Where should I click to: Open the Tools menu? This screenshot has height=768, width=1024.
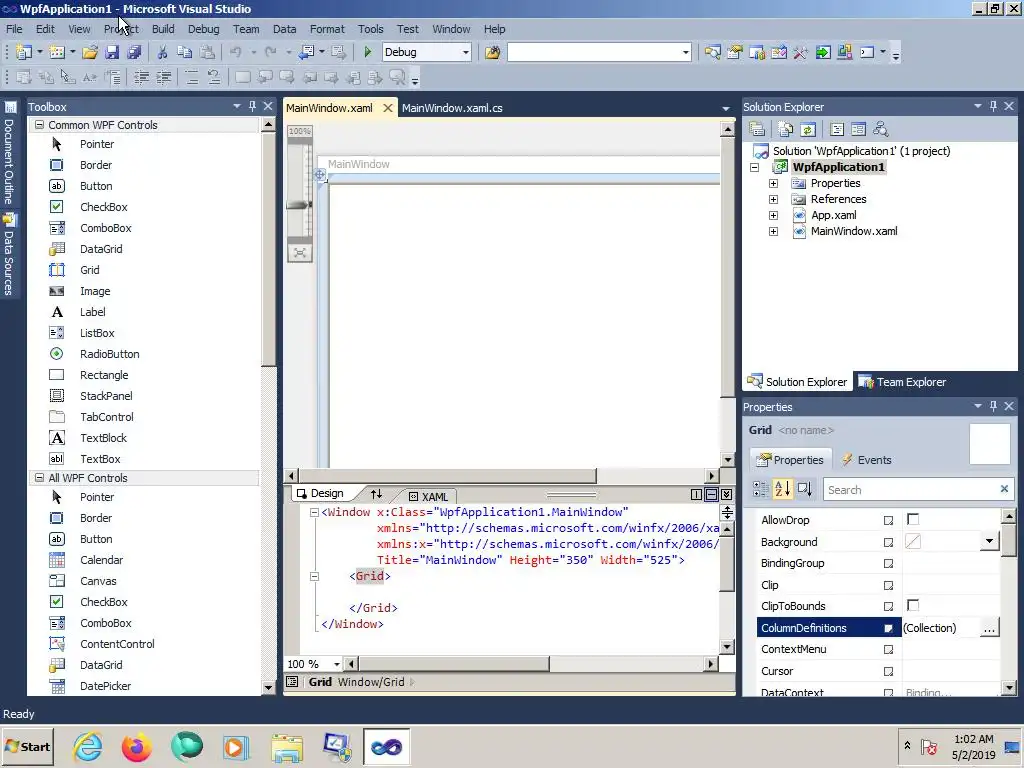(370, 29)
